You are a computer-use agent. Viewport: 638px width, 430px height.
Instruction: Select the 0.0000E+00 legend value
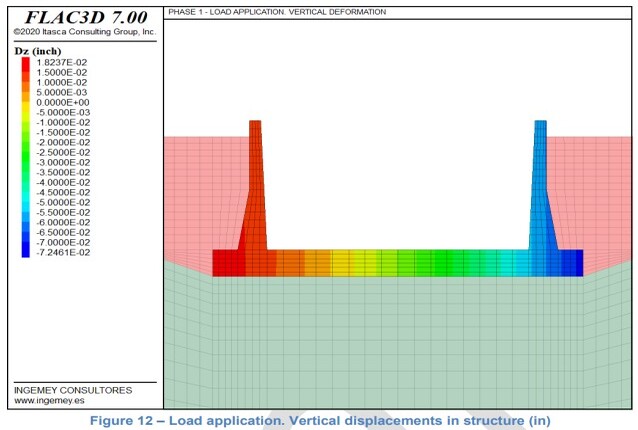tap(63, 102)
